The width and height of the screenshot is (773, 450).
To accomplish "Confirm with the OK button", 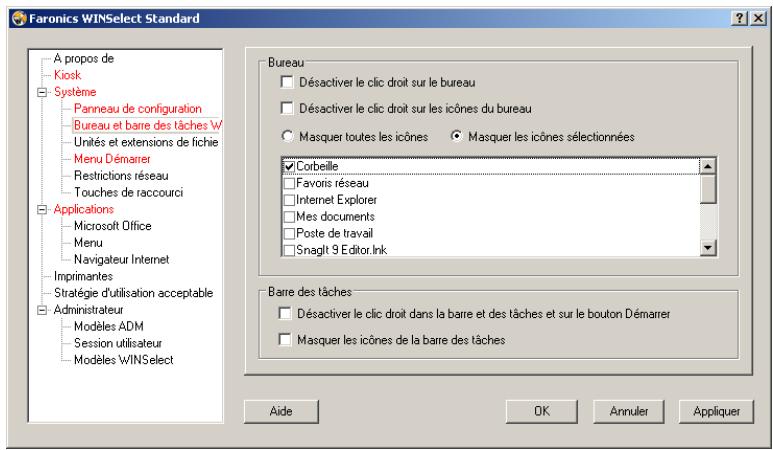I will (x=541, y=411).
